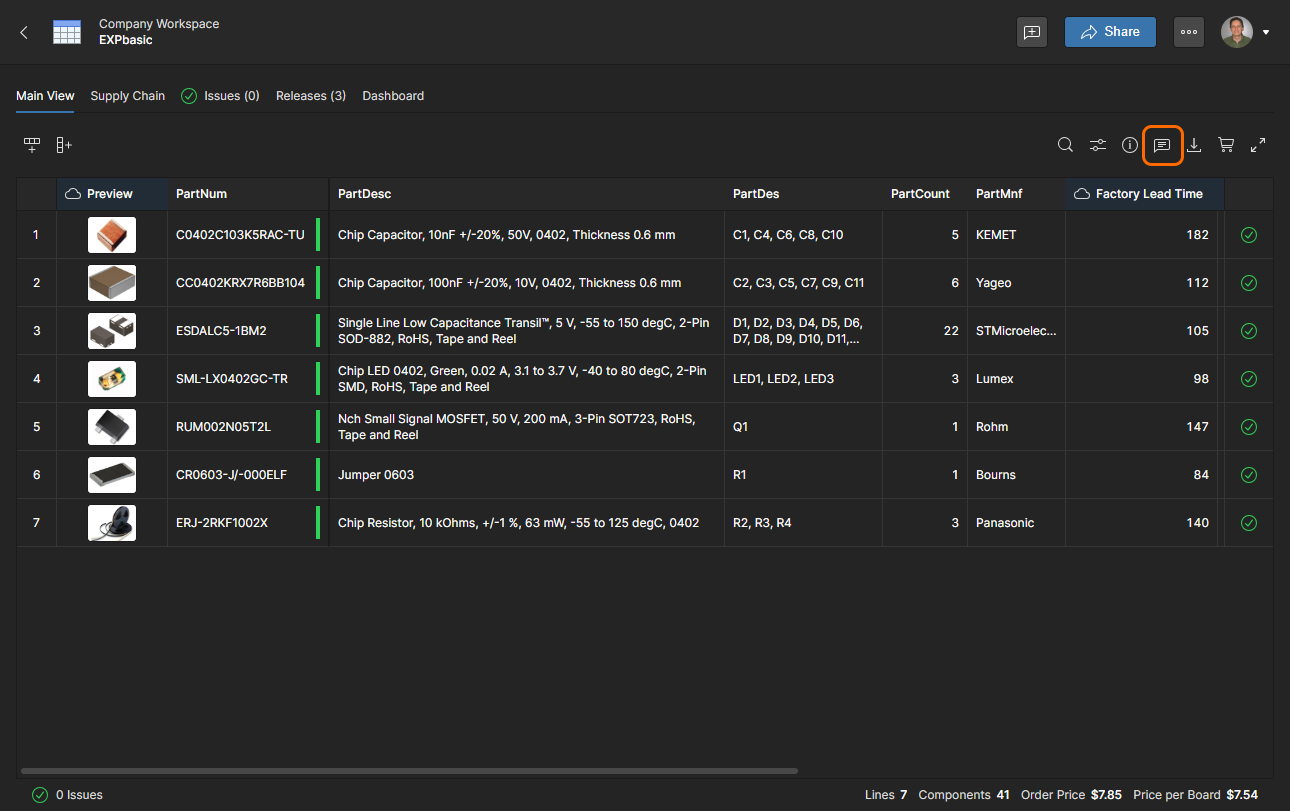Click the green status check for row 1
The height and width of the screenshot is (811, 1290).
click(x=1249, y=235)
